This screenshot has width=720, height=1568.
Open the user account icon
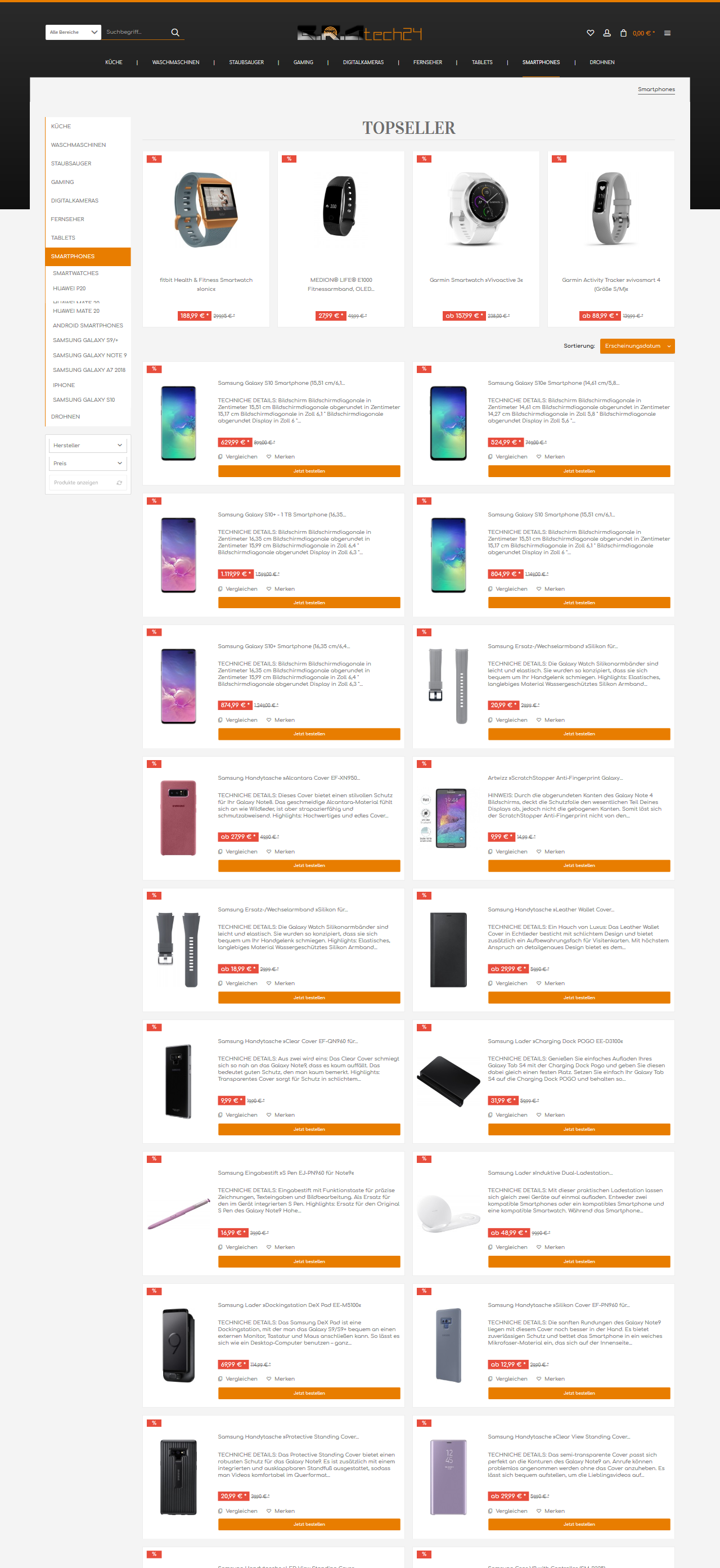click(607, 33)
